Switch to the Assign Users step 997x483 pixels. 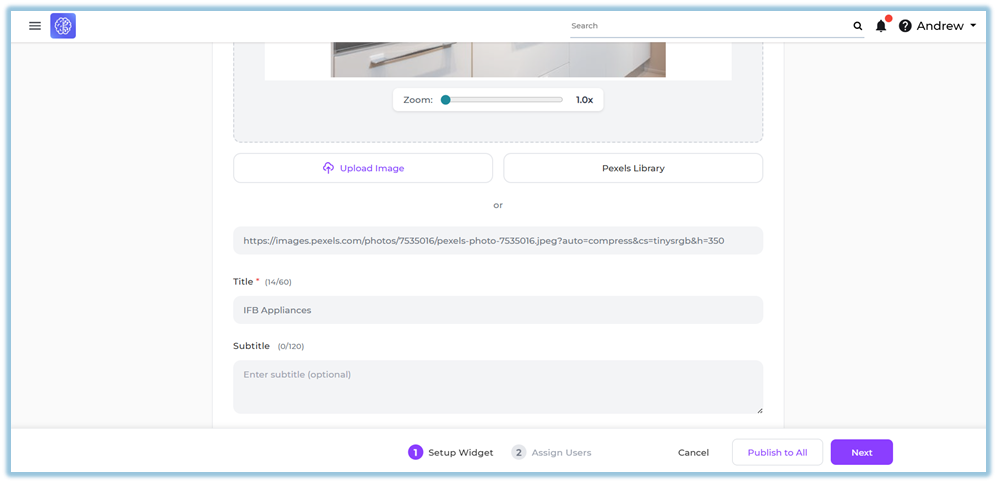click(x=561, y=452)
